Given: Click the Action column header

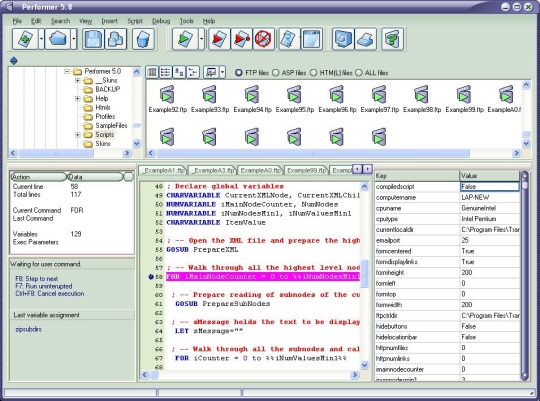Looking at the screenshot, I should pyautogui.click(x=39, y=177).
